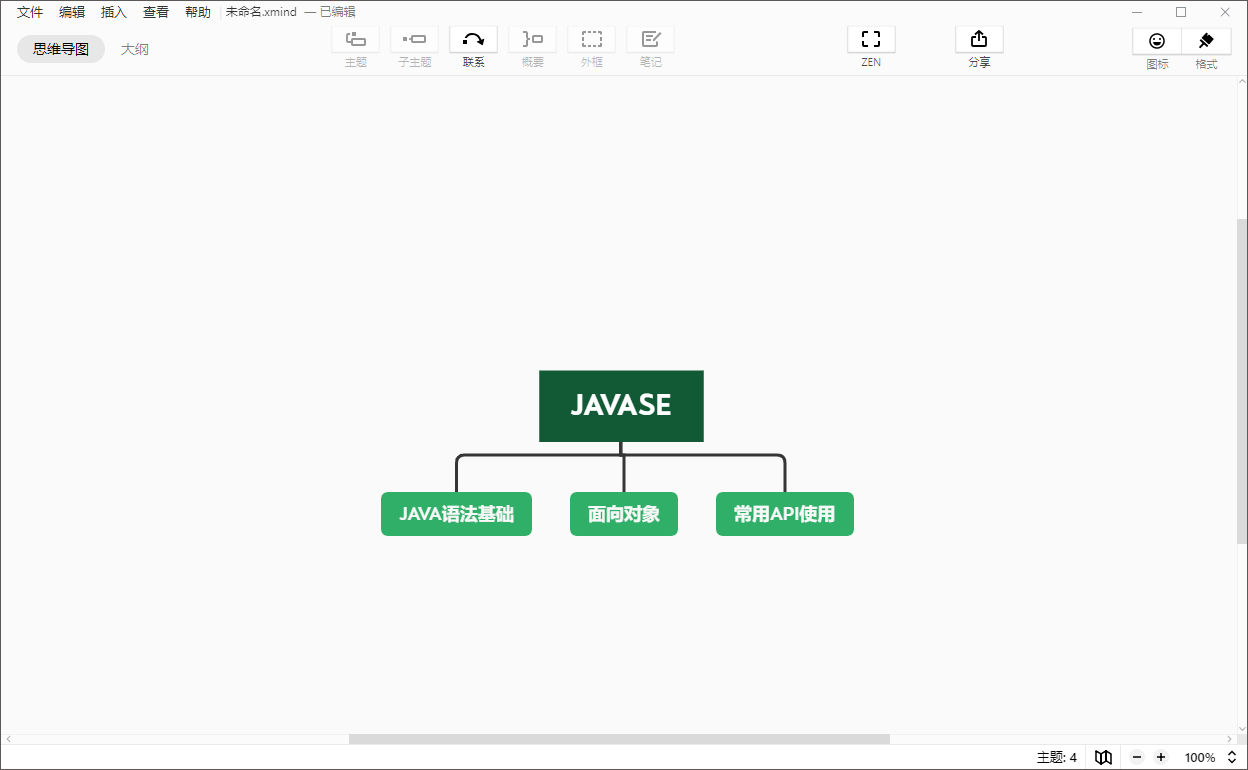Click the Note (笔记) toolbar icon

point(650,40)
